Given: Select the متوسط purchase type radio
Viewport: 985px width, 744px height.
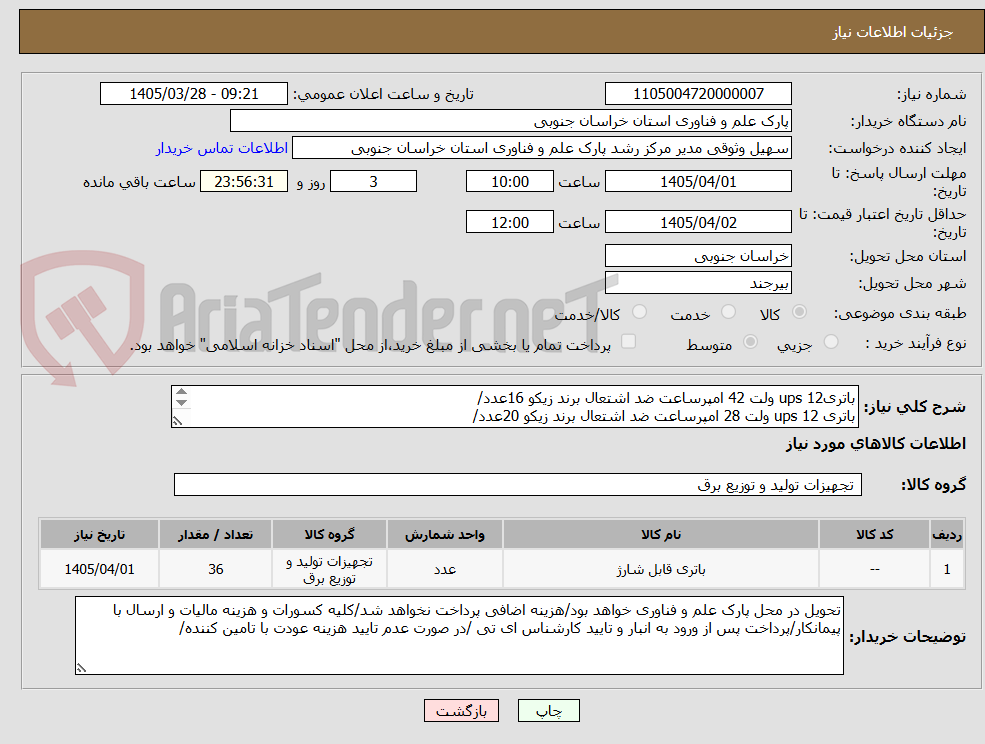Looking at the screenshot, I should [750, 342].
